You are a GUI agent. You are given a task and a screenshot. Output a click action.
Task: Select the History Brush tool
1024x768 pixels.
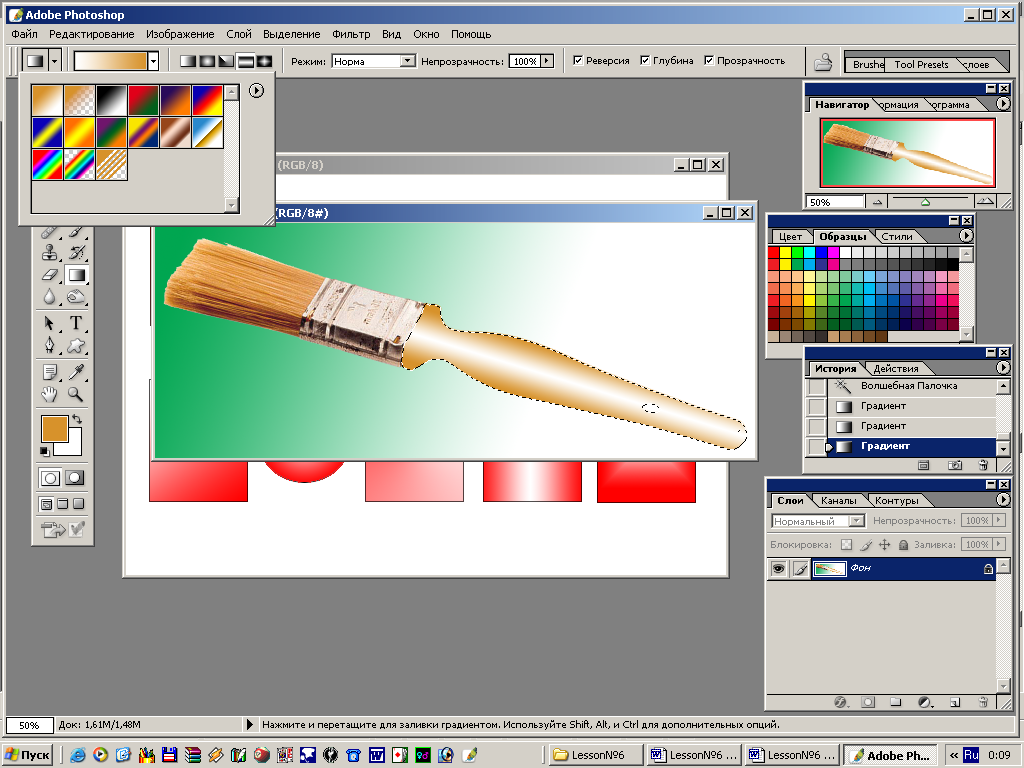tap(76, 253)
